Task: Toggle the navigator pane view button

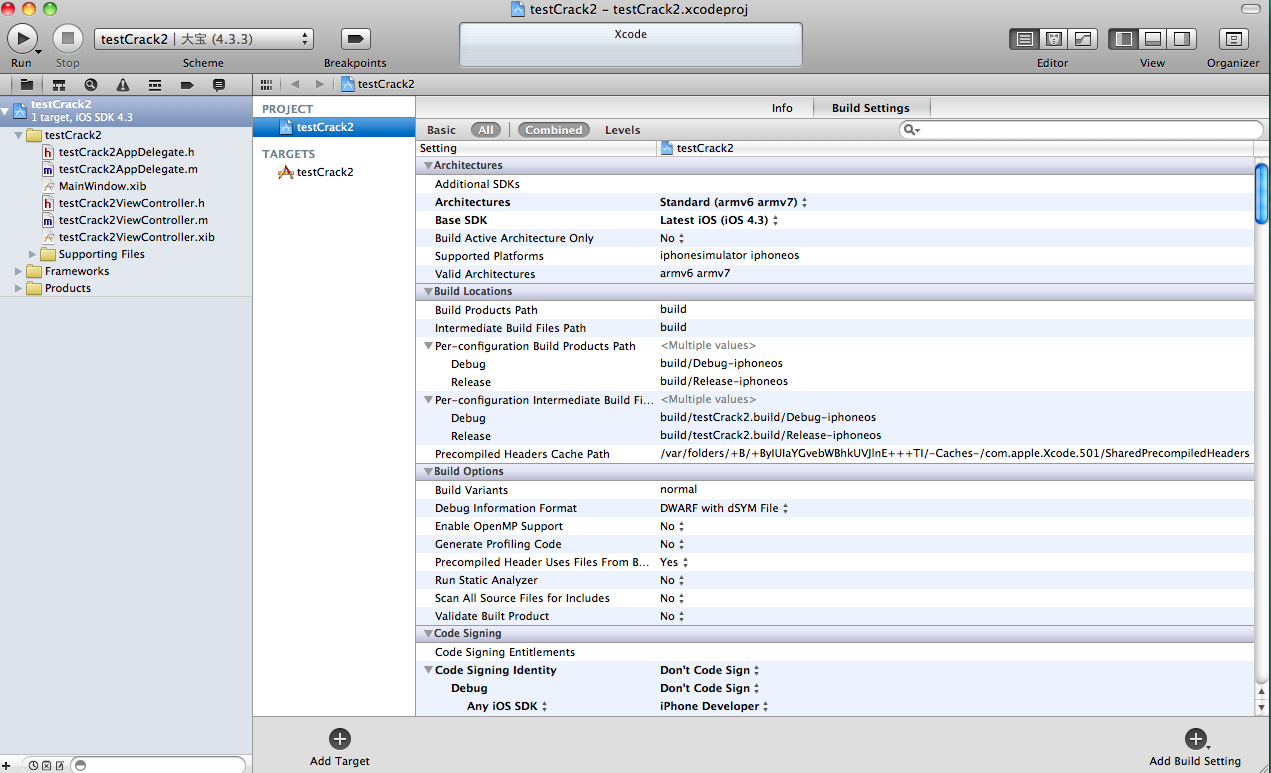Action: (x=1123, y=39)
